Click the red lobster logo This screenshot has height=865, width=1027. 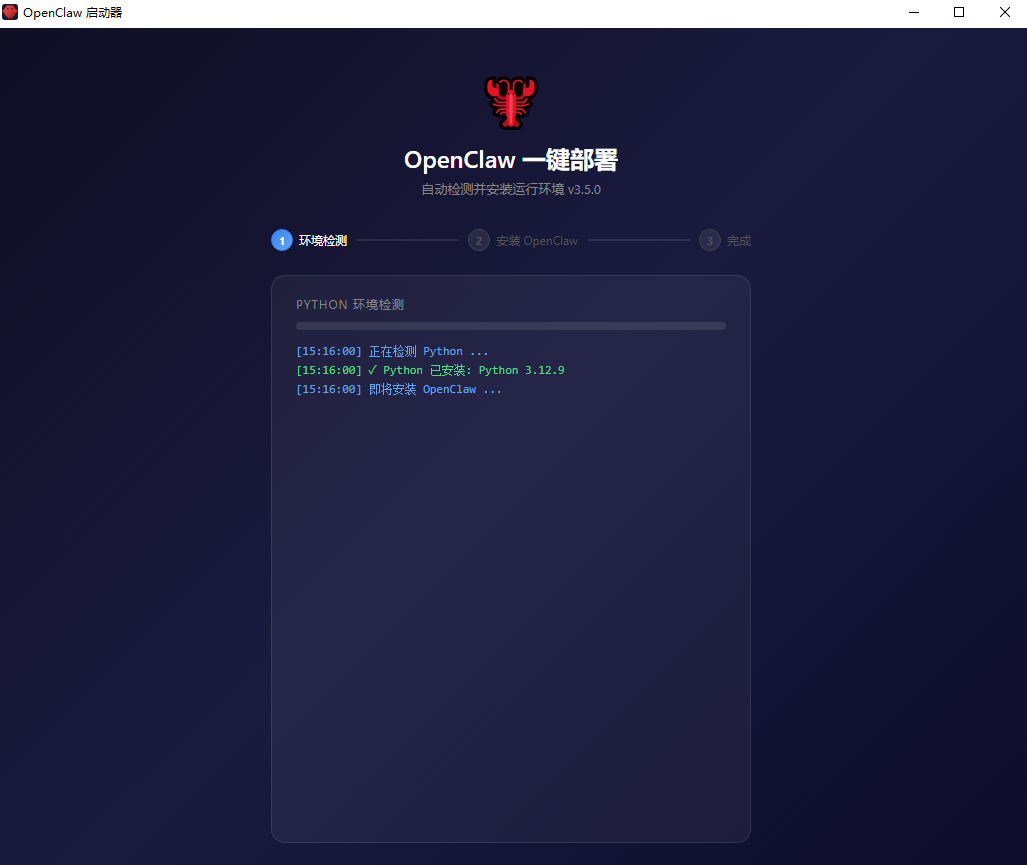click(511, 102)
